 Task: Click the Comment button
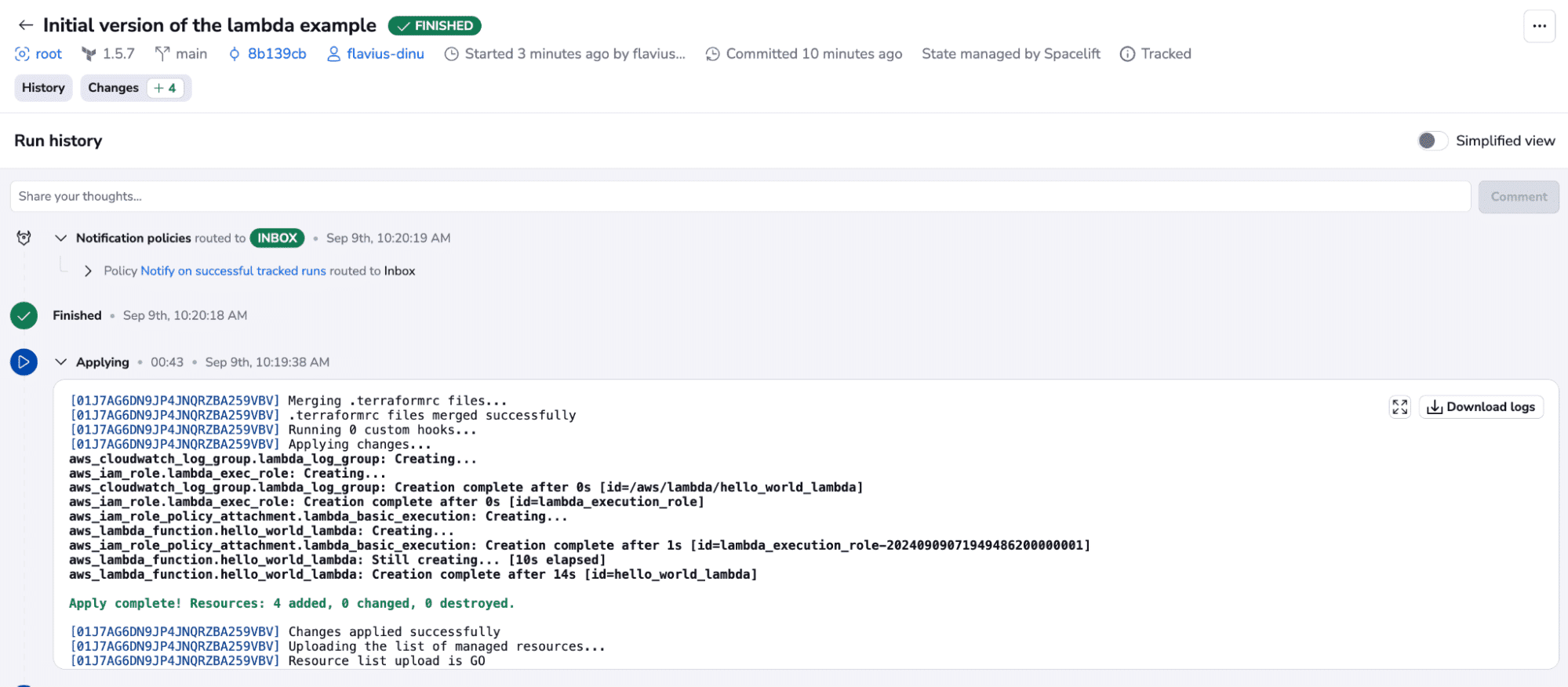click(1519, 197)
